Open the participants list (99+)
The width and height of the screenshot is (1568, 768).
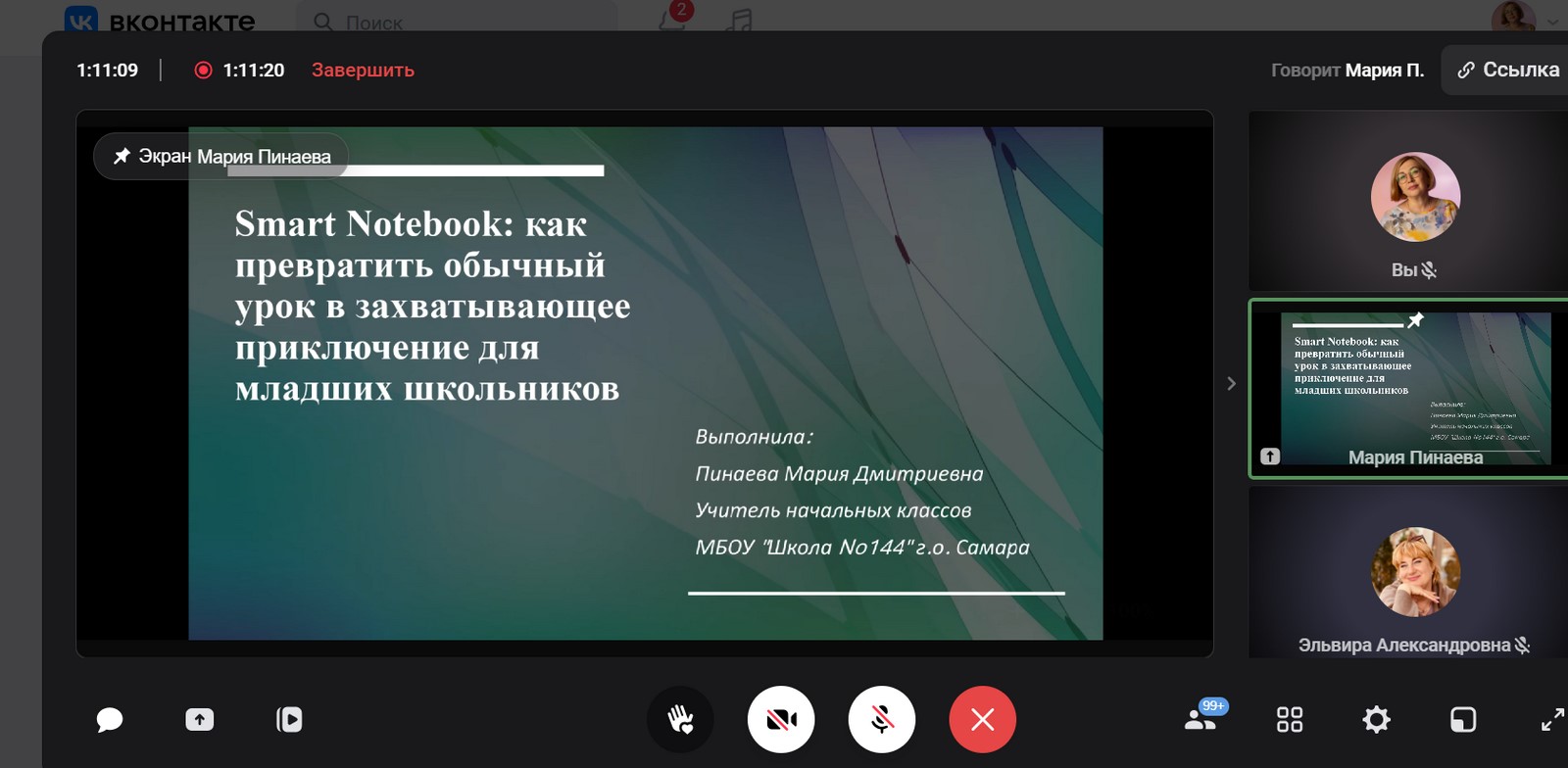pos(1201,719)
